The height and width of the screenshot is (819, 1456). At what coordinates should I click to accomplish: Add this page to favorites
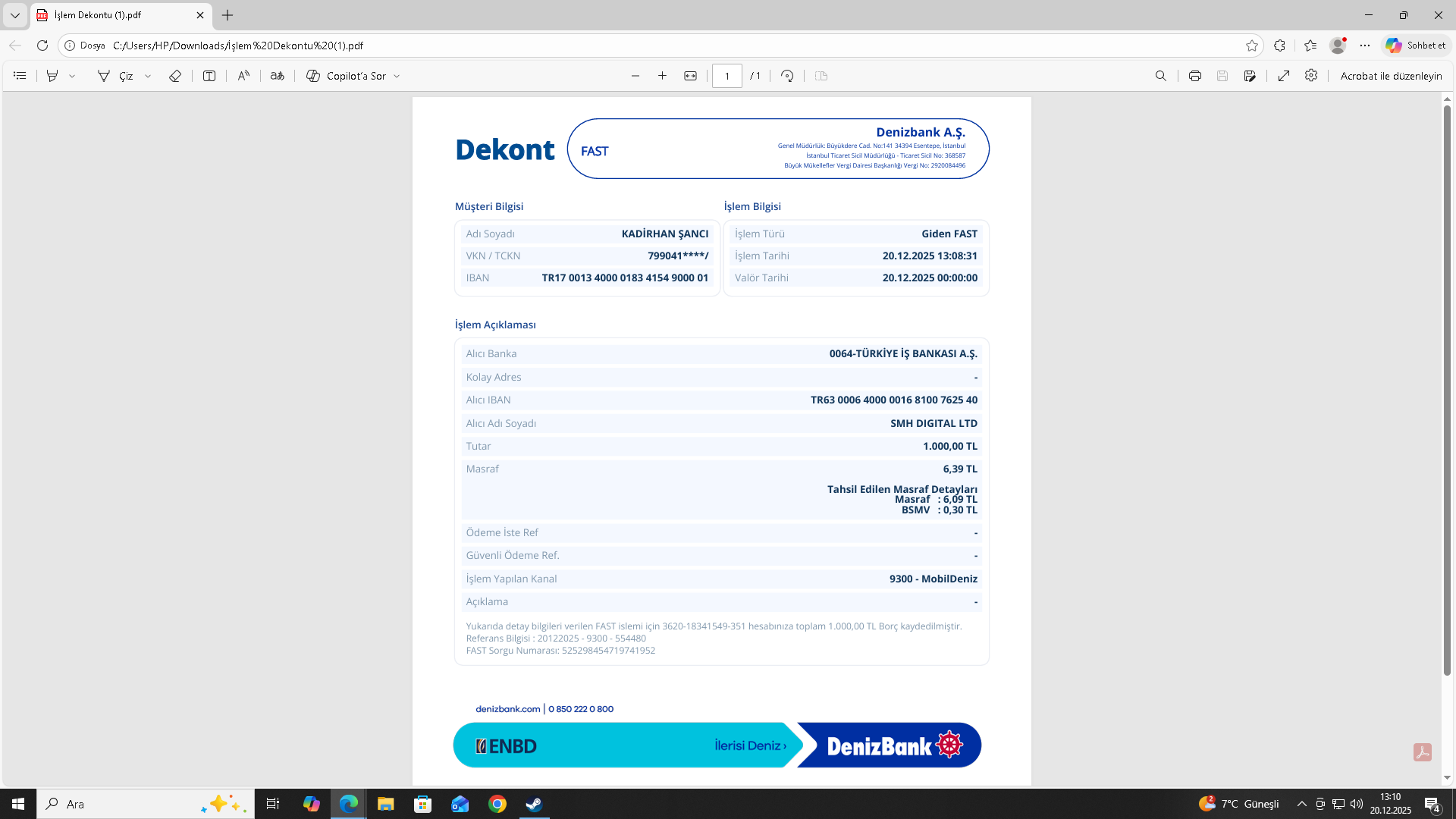[1252, 45]
